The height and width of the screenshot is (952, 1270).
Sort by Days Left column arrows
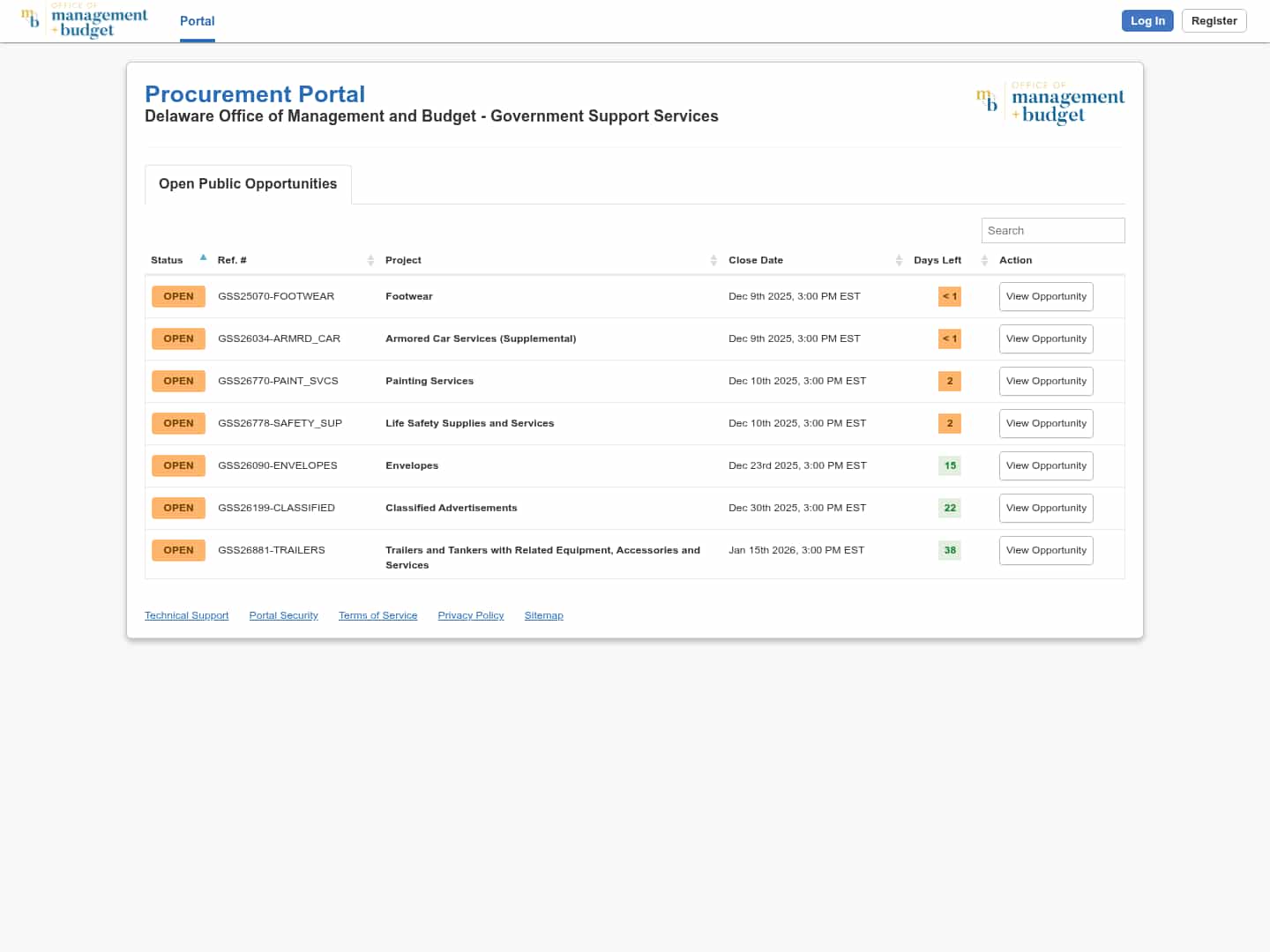984,260
